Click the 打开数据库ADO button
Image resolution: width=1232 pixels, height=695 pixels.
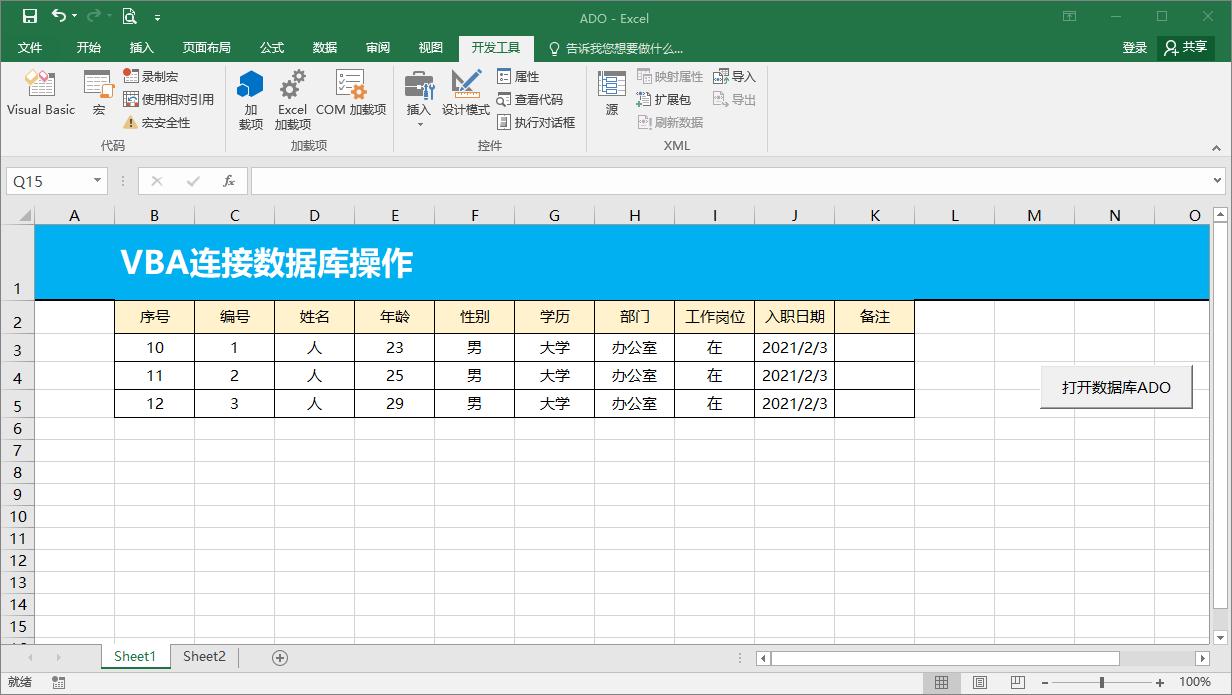tap(1116, 386)
